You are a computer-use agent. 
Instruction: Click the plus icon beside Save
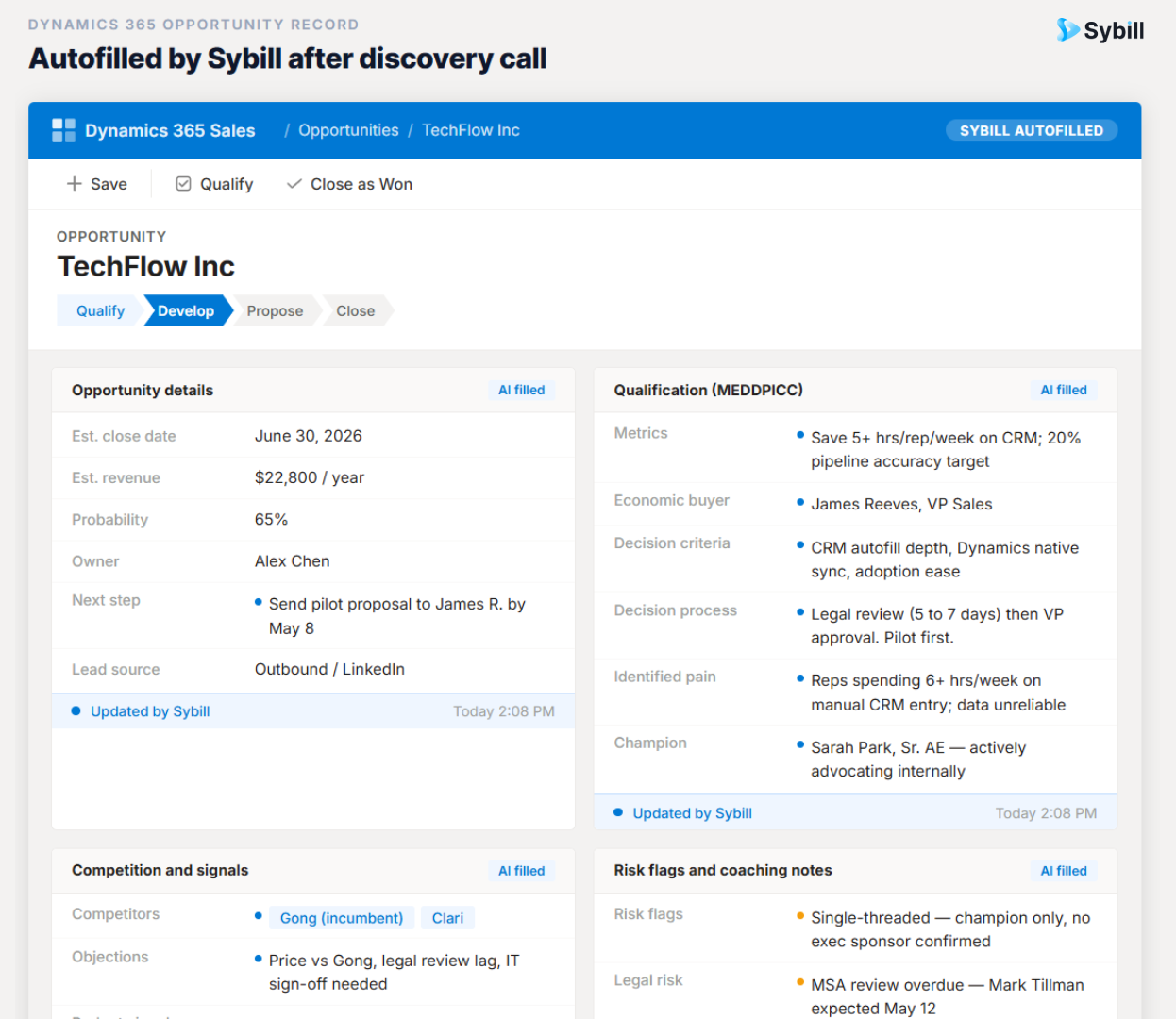click(74, 184)
